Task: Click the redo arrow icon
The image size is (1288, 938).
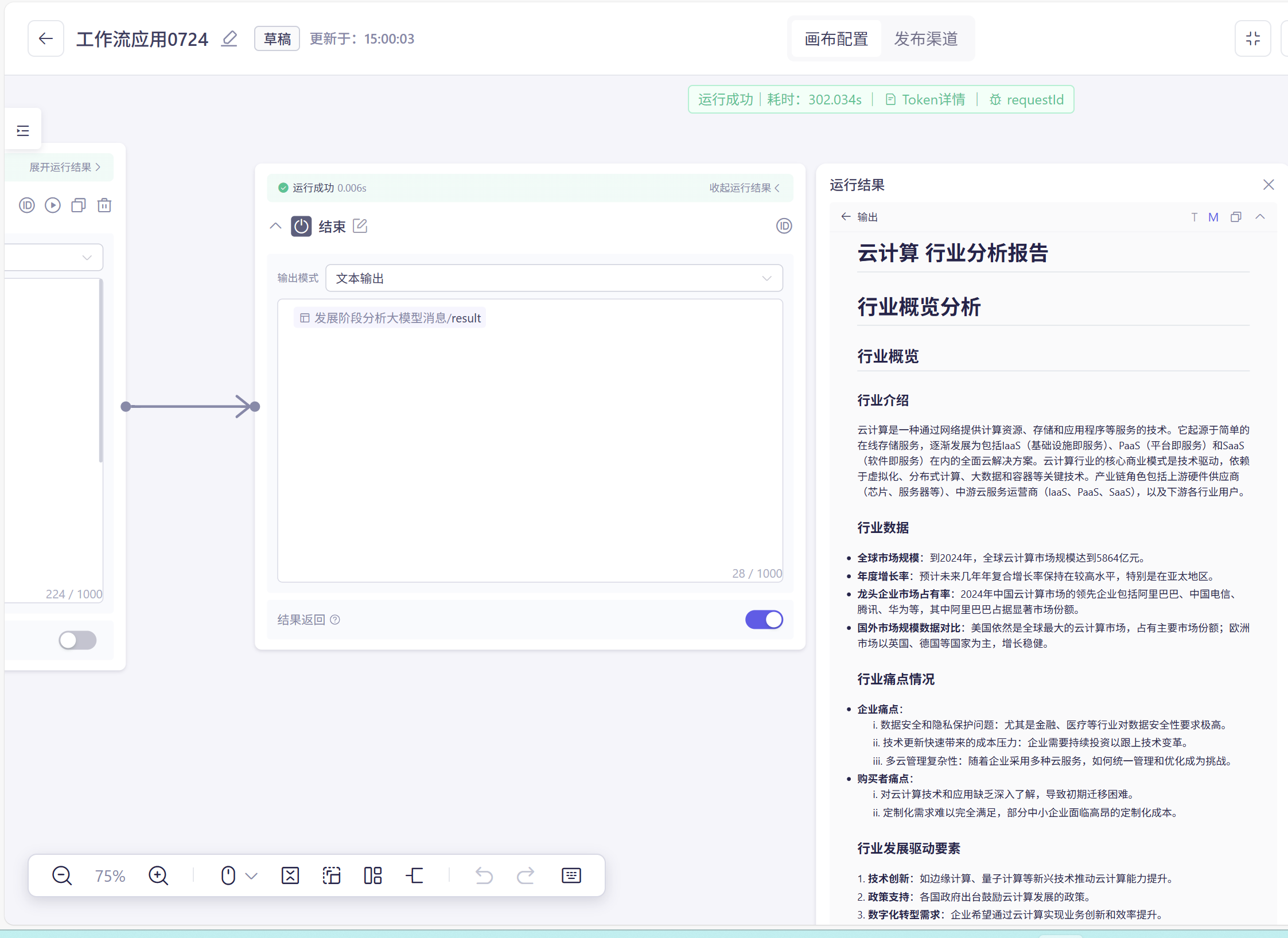Action: tap(526, 876)
